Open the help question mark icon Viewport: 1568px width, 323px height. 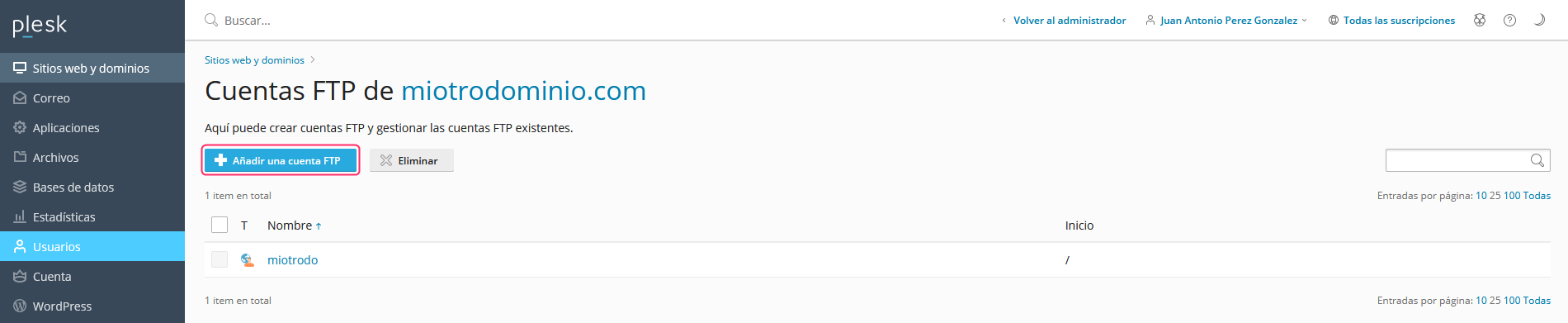(x=1509, y=21)
